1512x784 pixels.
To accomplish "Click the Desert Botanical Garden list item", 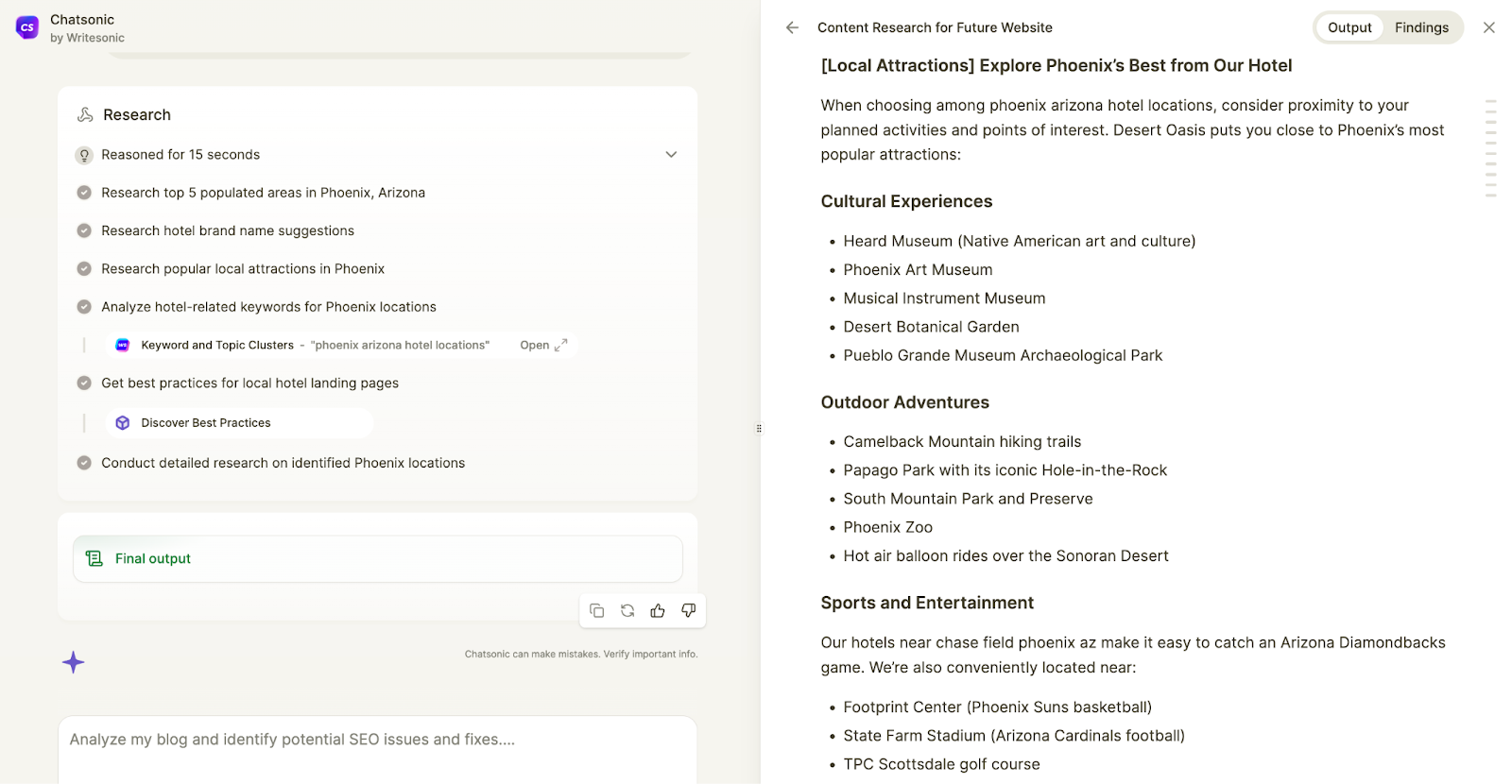I will 931,327.
